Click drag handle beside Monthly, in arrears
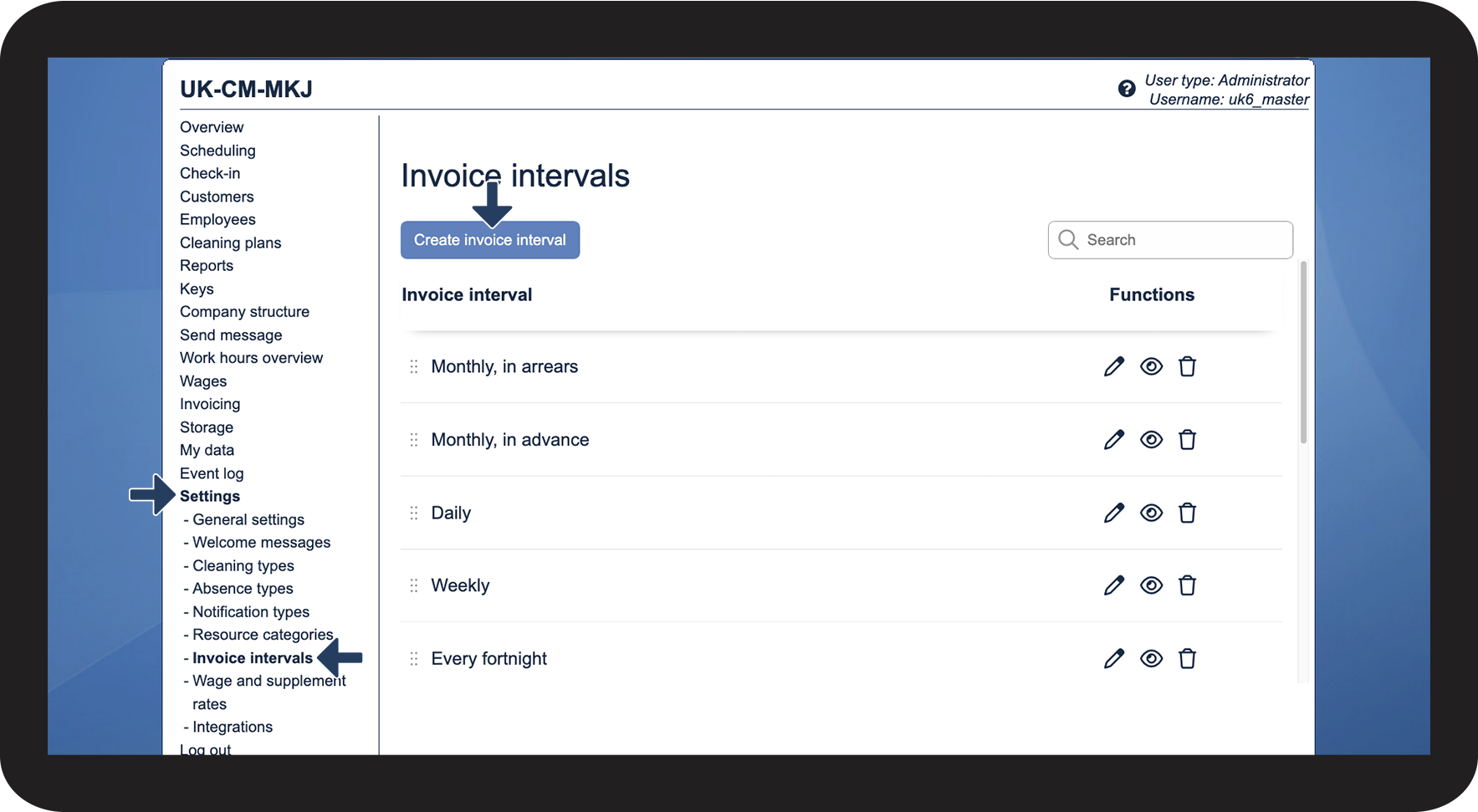Screen dimensions: 1478x812 (x=414, y=366)
